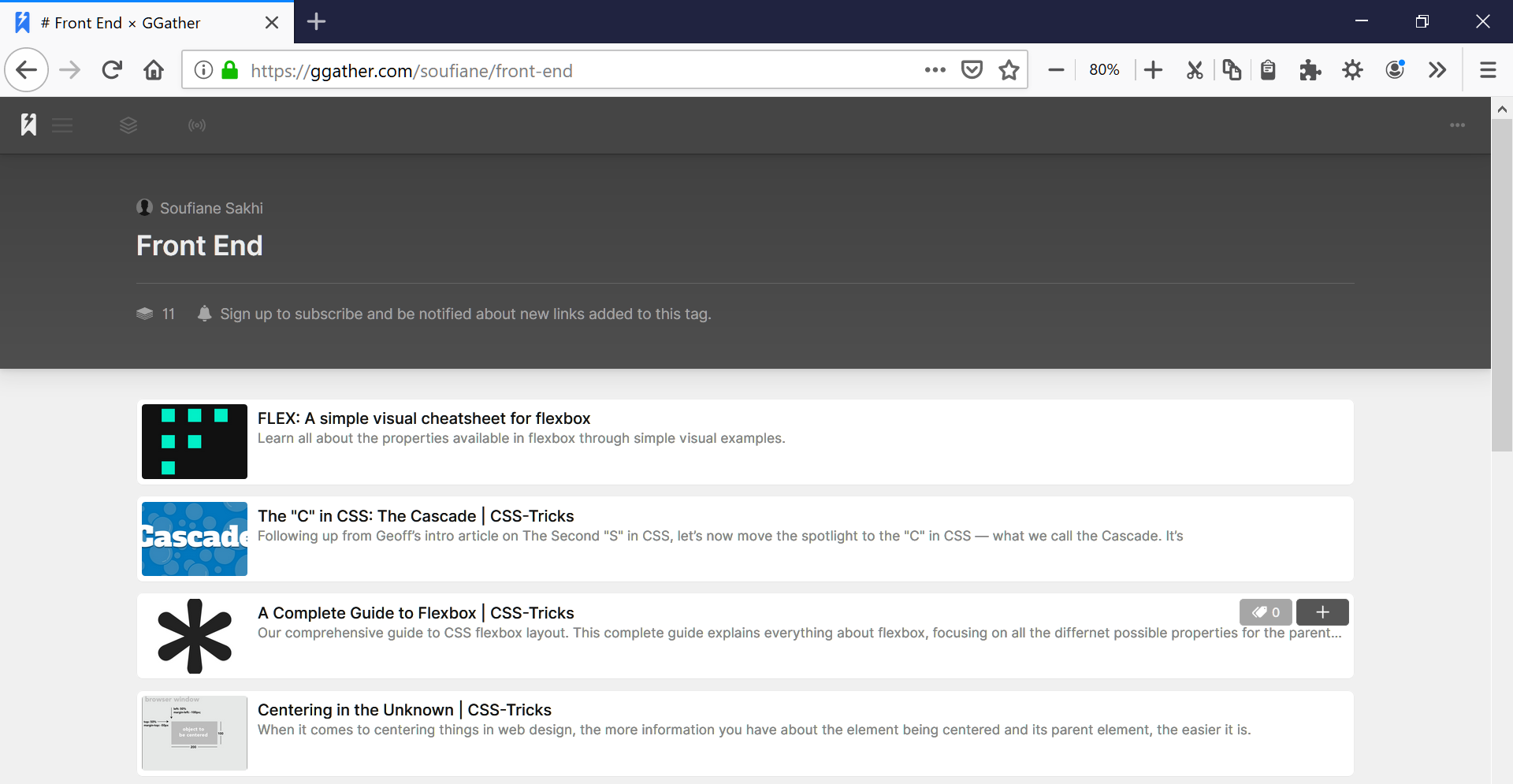Click the Centering article description text
1513x784 pixels.
754,730
